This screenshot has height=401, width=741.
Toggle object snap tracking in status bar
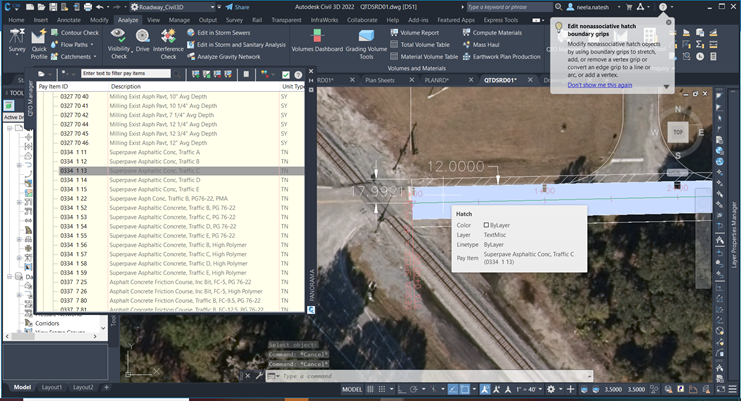pyautogui.click(x=453, y=389)
